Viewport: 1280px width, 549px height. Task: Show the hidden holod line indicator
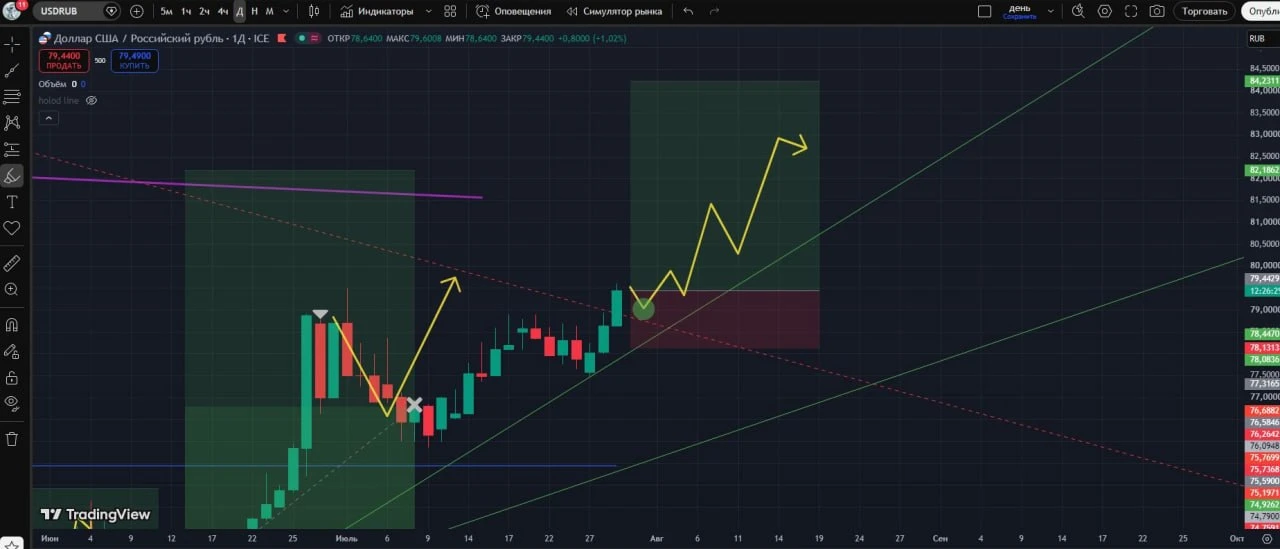[91, 100]
